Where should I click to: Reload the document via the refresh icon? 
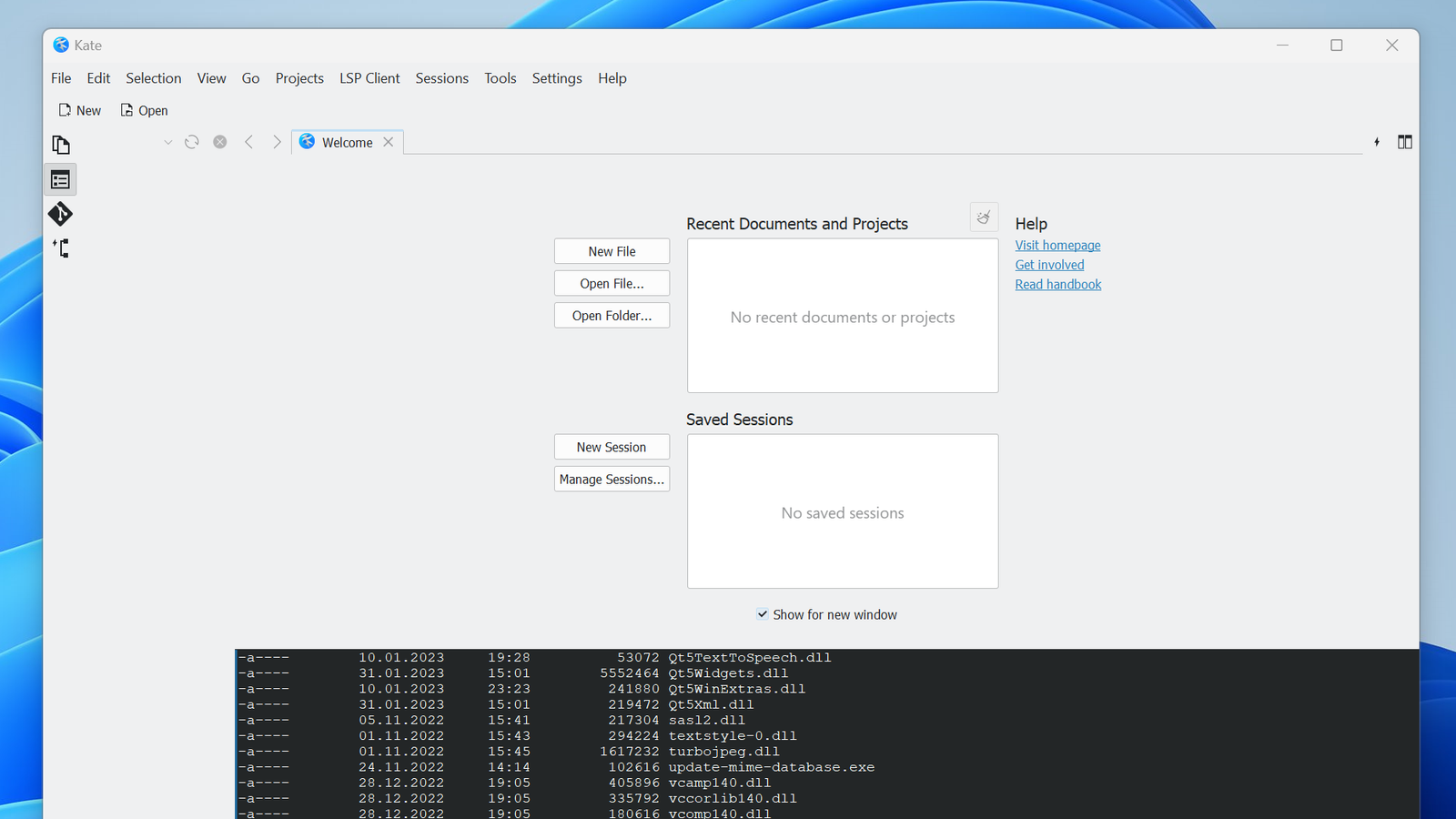pyautogui.click(x=191, y=141)
